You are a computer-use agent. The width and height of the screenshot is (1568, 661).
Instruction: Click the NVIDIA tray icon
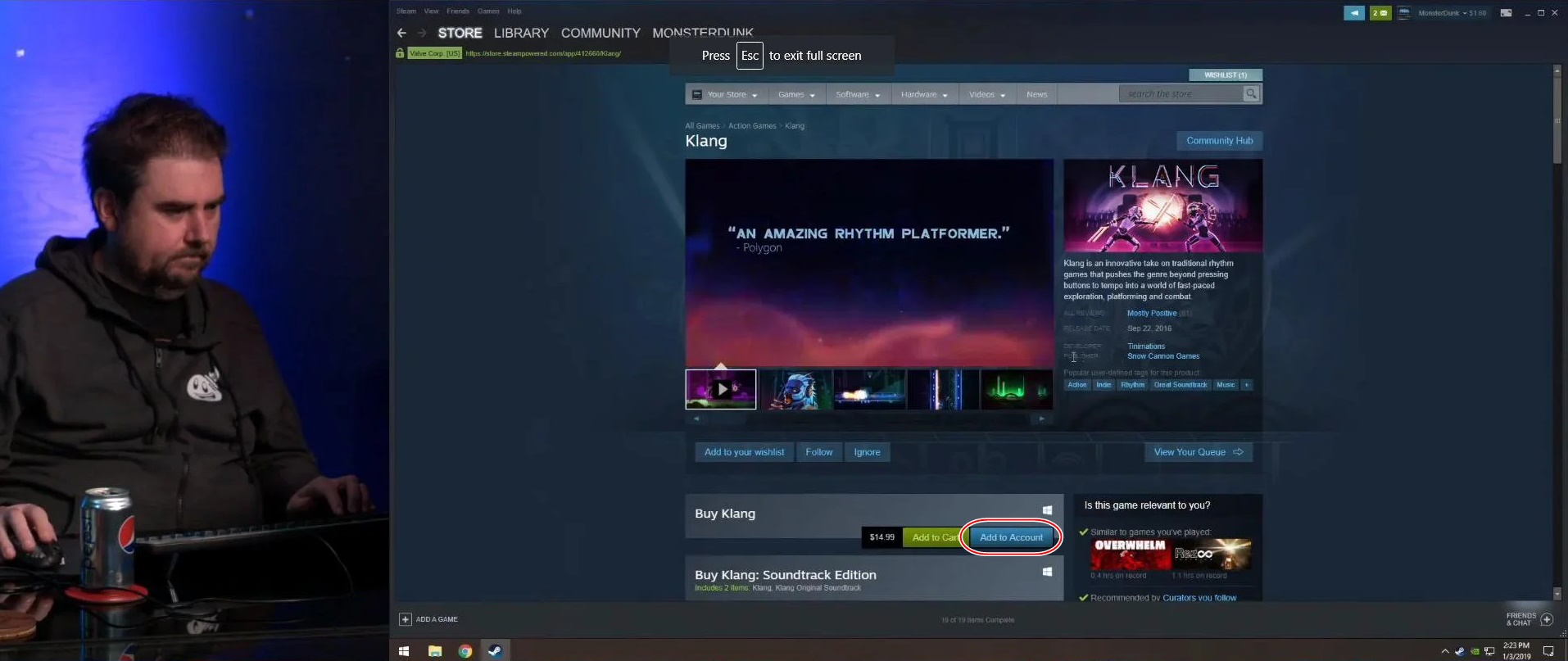tap(1475, 652)
